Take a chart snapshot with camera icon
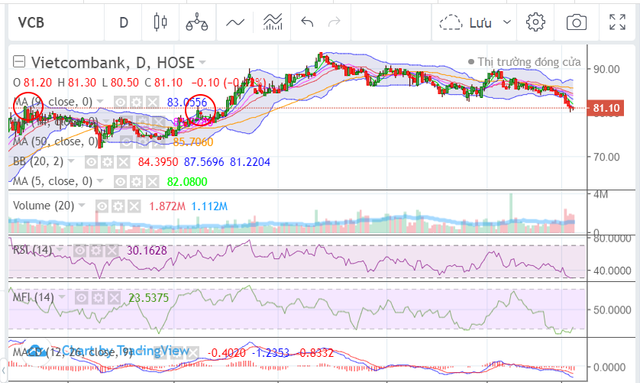Image resolution: width=640 pixels, height=383 pixels. click(576, 22)
